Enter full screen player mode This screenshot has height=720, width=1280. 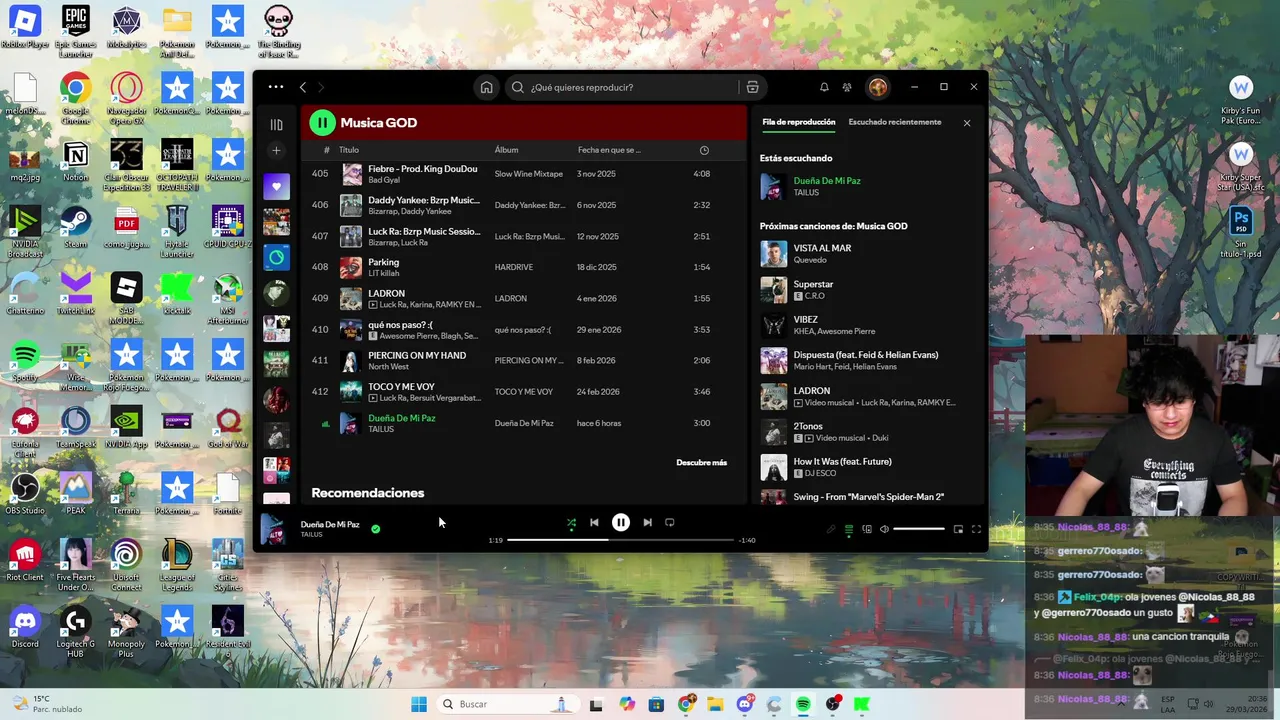[976, 529]
